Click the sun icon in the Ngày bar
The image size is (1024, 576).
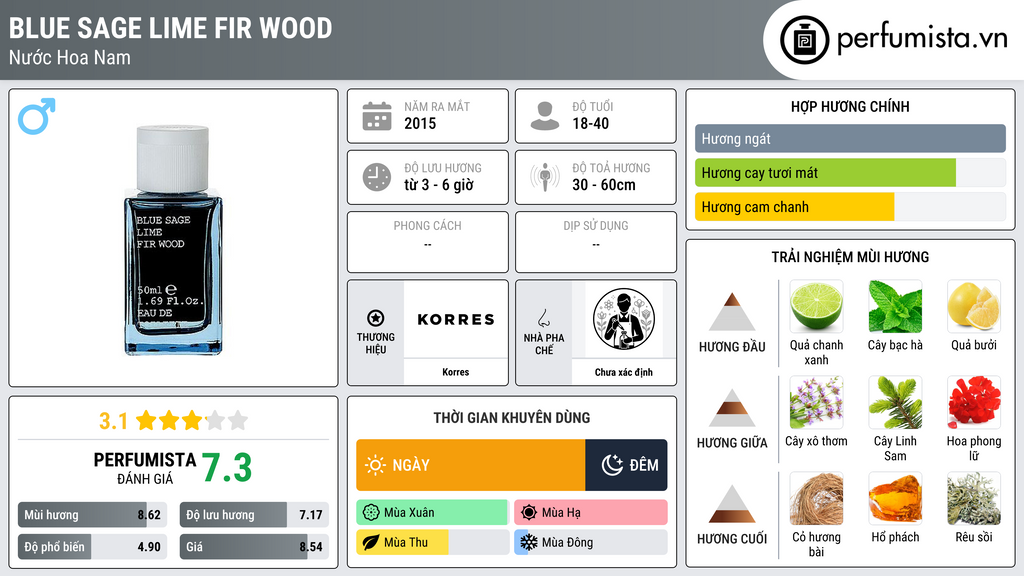coord(376,465)
